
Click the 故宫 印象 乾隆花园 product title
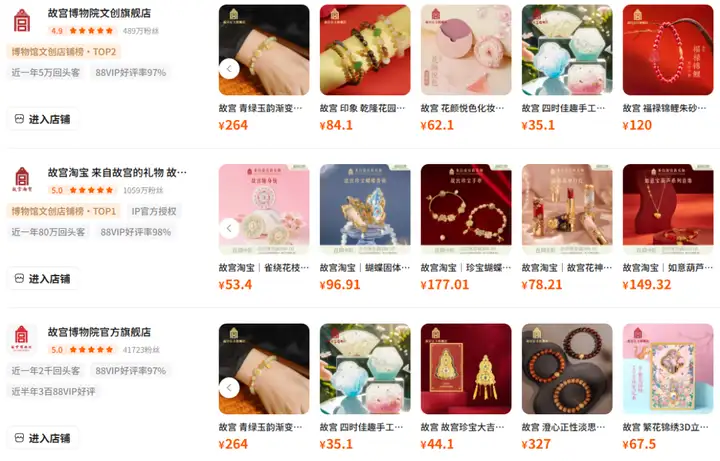[362, 108]
